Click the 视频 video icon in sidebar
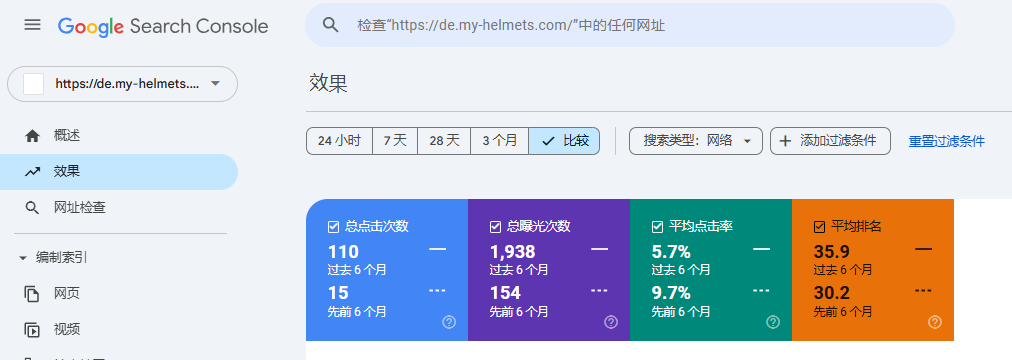Screen dimensions: 1012x360 (x=32, y=330)
